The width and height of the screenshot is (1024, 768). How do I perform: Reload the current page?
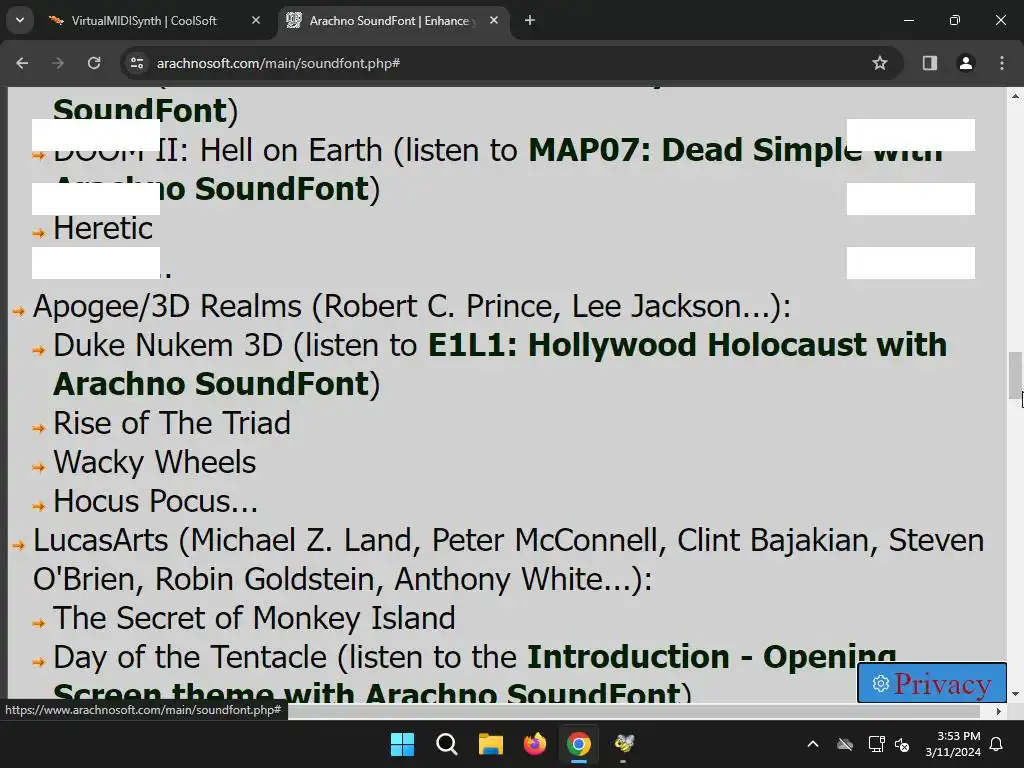click(94, 63)
